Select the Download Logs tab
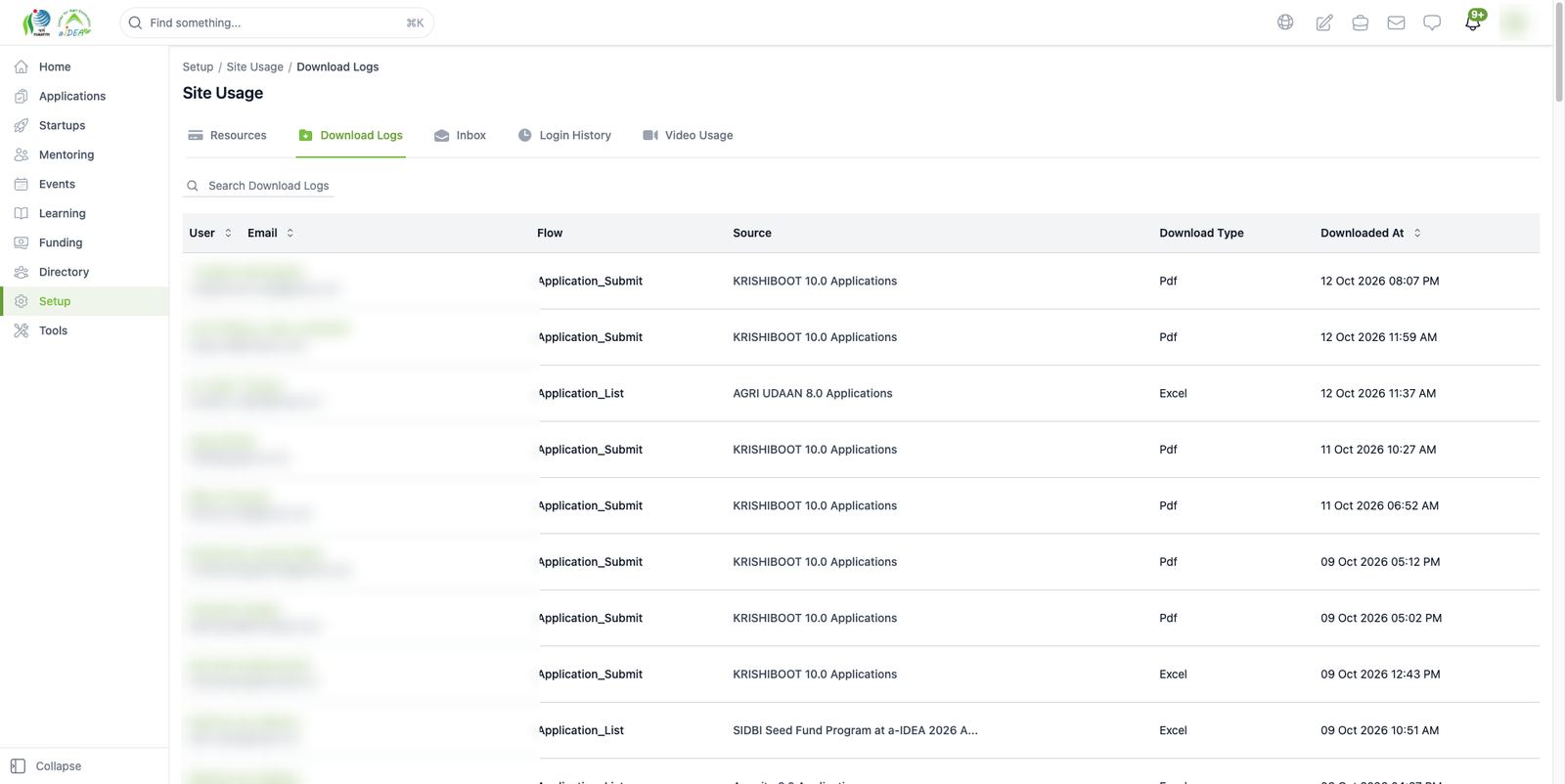 (351, 135)
